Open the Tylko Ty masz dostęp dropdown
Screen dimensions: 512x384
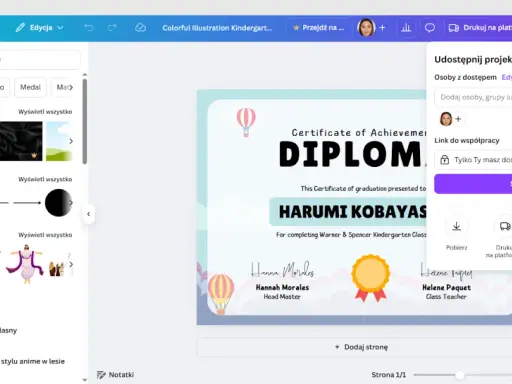[x=473, y=160]
